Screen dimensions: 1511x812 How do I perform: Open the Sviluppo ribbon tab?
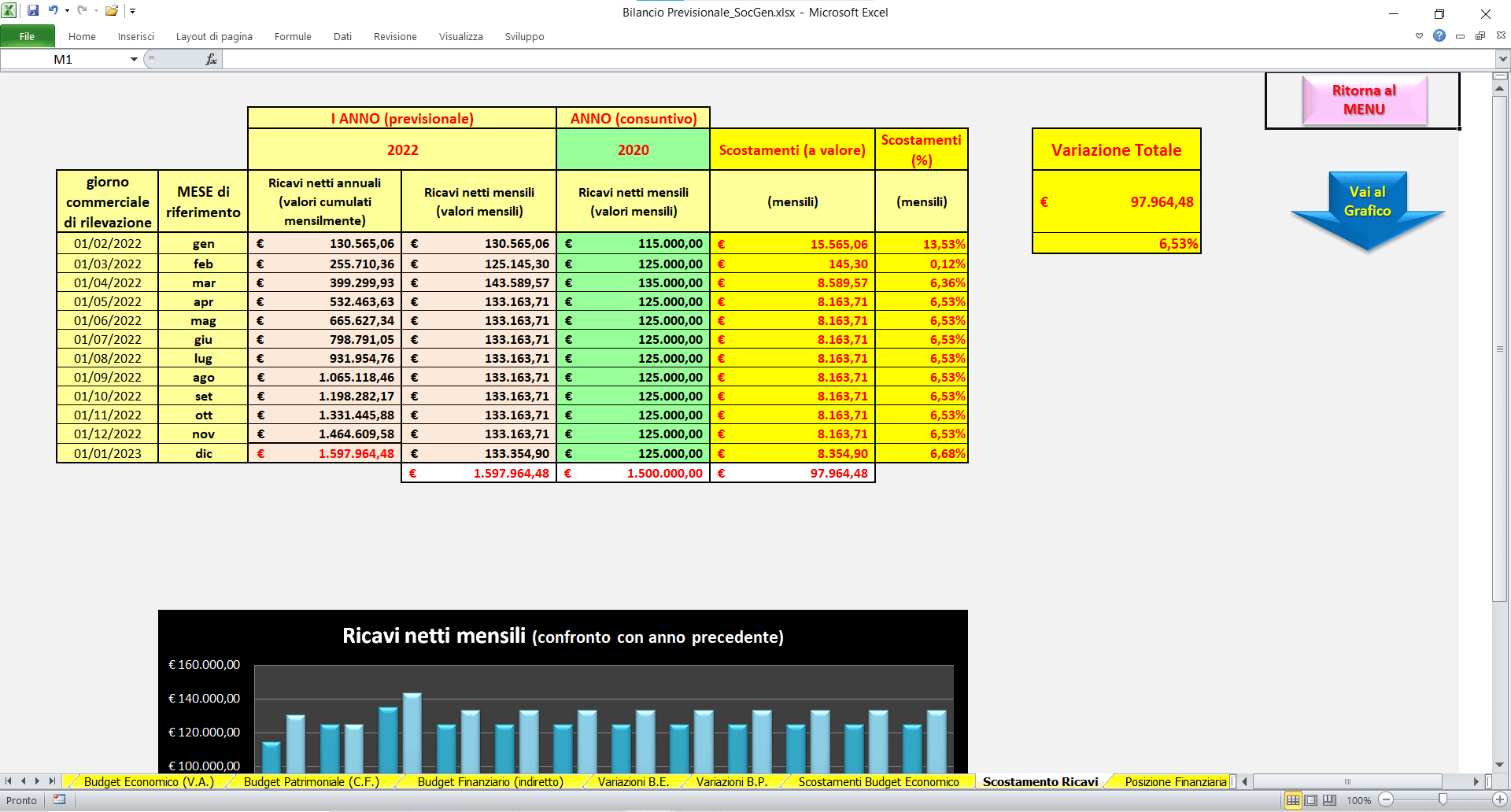(524, 36)
